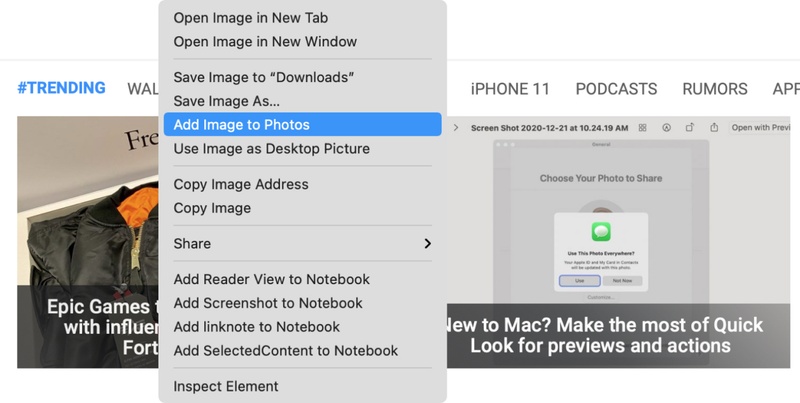Select the Copy Image entry
This screenshot has height=403, width=800.
point(303,208)
